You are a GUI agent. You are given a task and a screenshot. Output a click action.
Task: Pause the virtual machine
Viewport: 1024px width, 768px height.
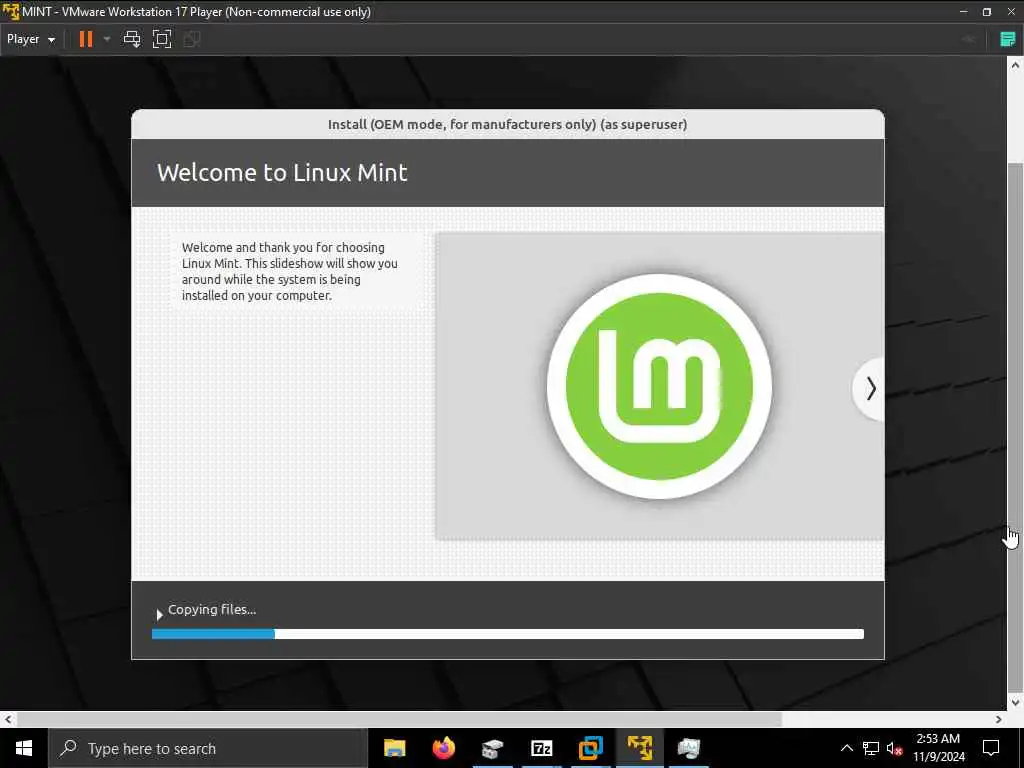(x=86, y=39)
